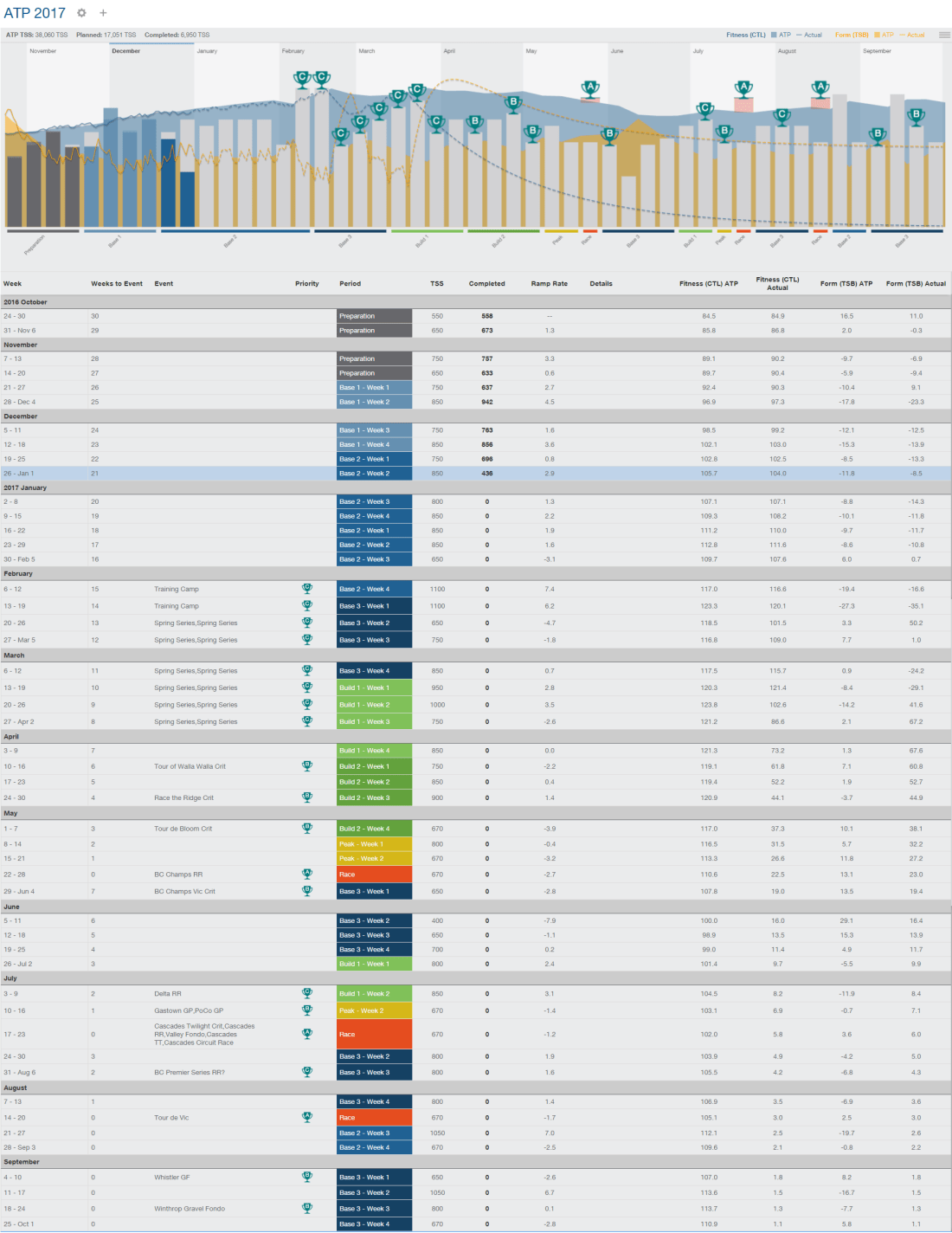The height and width of the screenshot is (1233, 952).
Task: Open ATP 2017 settings gear
Action: [81, 13]
